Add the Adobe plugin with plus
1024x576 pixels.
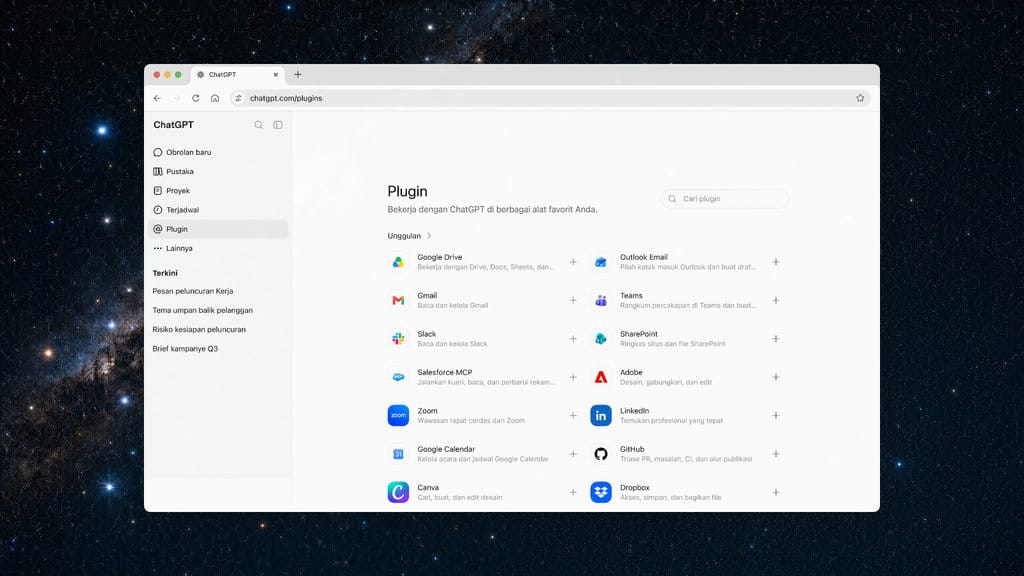776,377
